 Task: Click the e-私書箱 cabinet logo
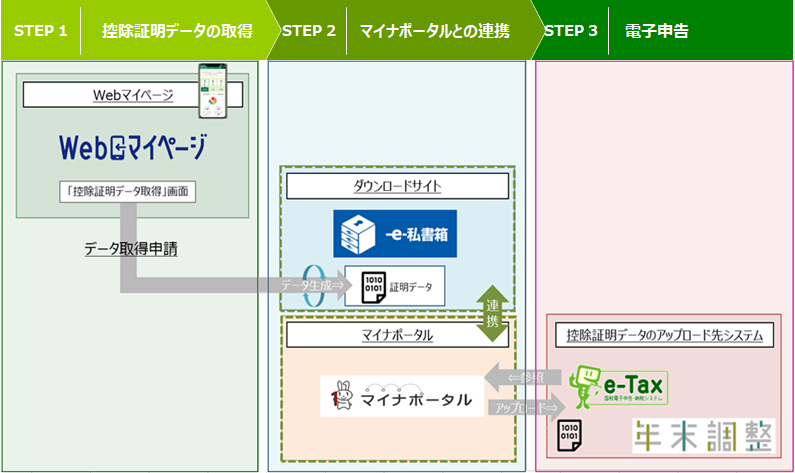pos(395,234)
